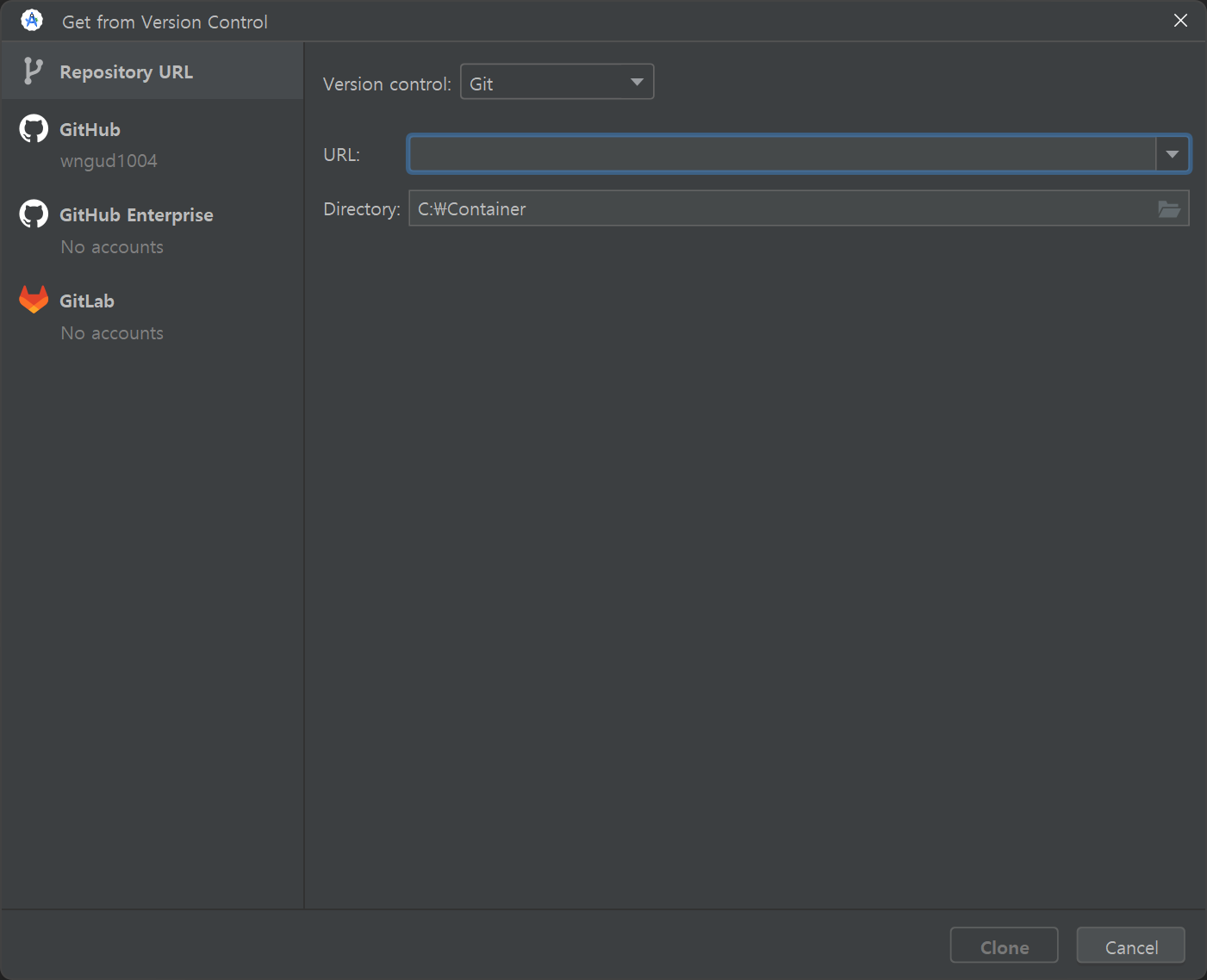
Task: Click the Cancel button
Action: (x=1130, y=946)
